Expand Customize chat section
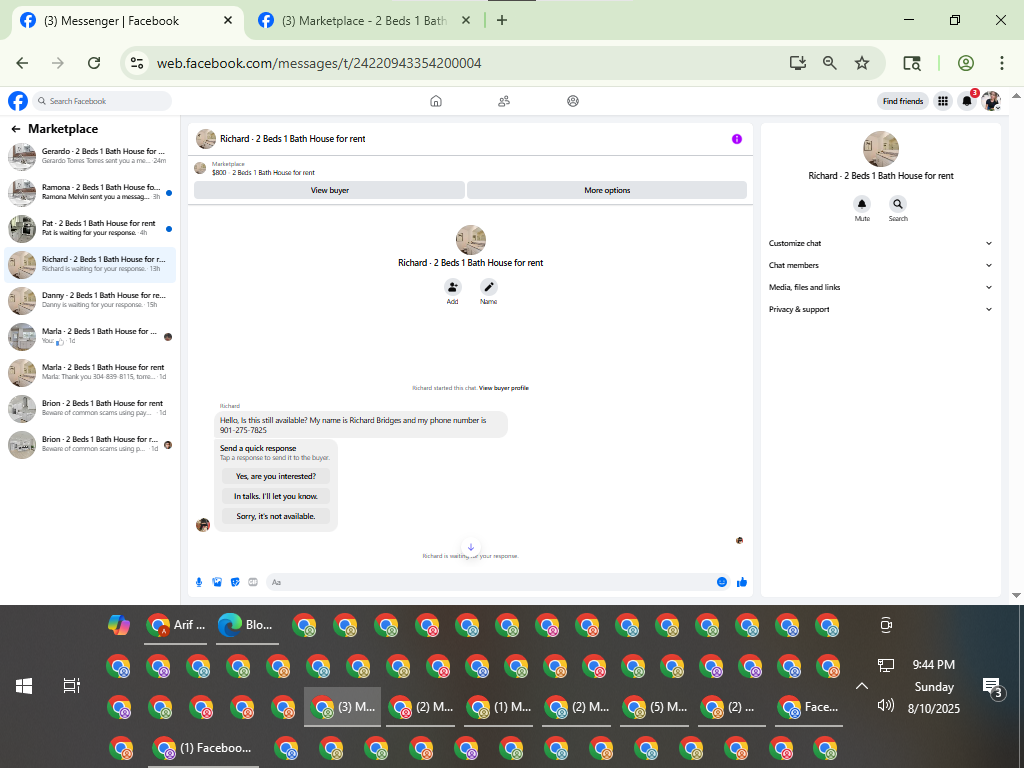The image size is (1024, 768). tap(880, 243)
